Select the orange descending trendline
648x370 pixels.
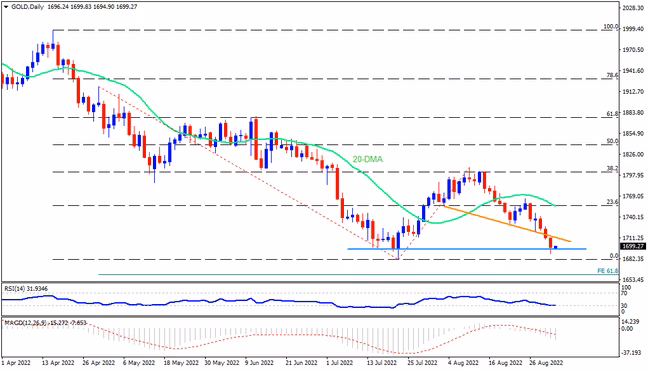point(506,223)
